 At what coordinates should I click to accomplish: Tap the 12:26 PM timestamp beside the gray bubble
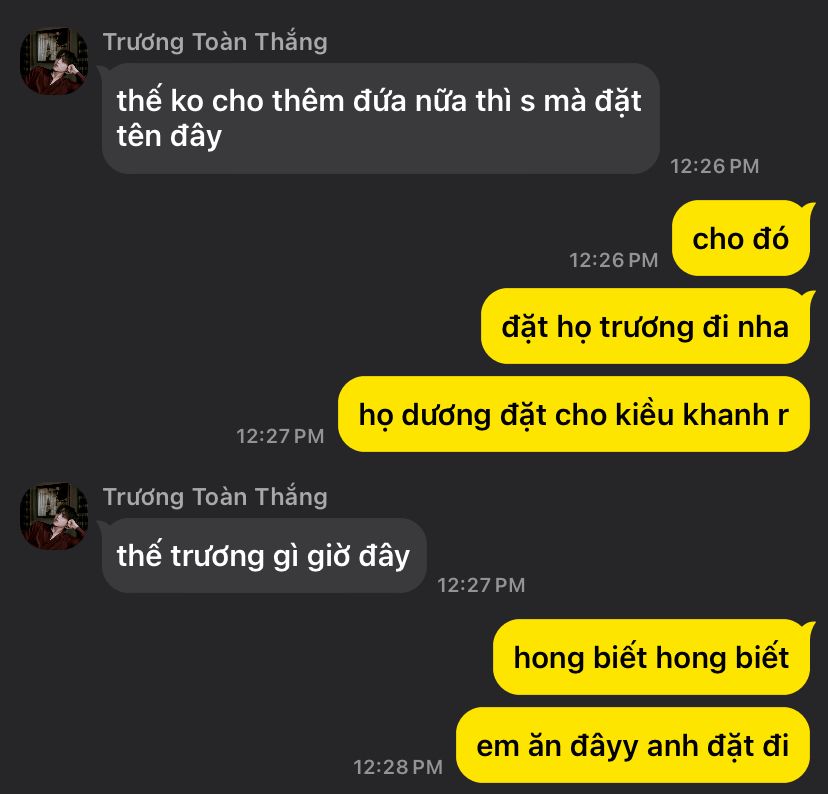(714, 166)
